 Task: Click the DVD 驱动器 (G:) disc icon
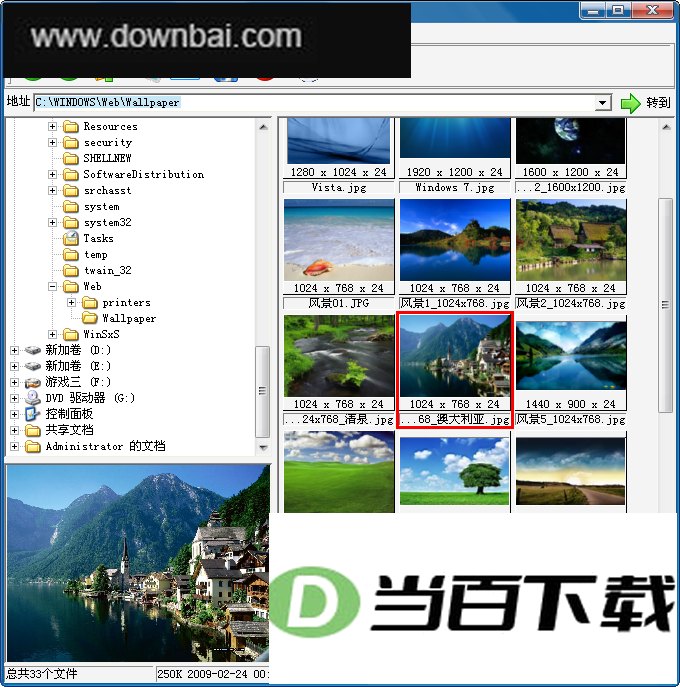click(x=32, y=398)
